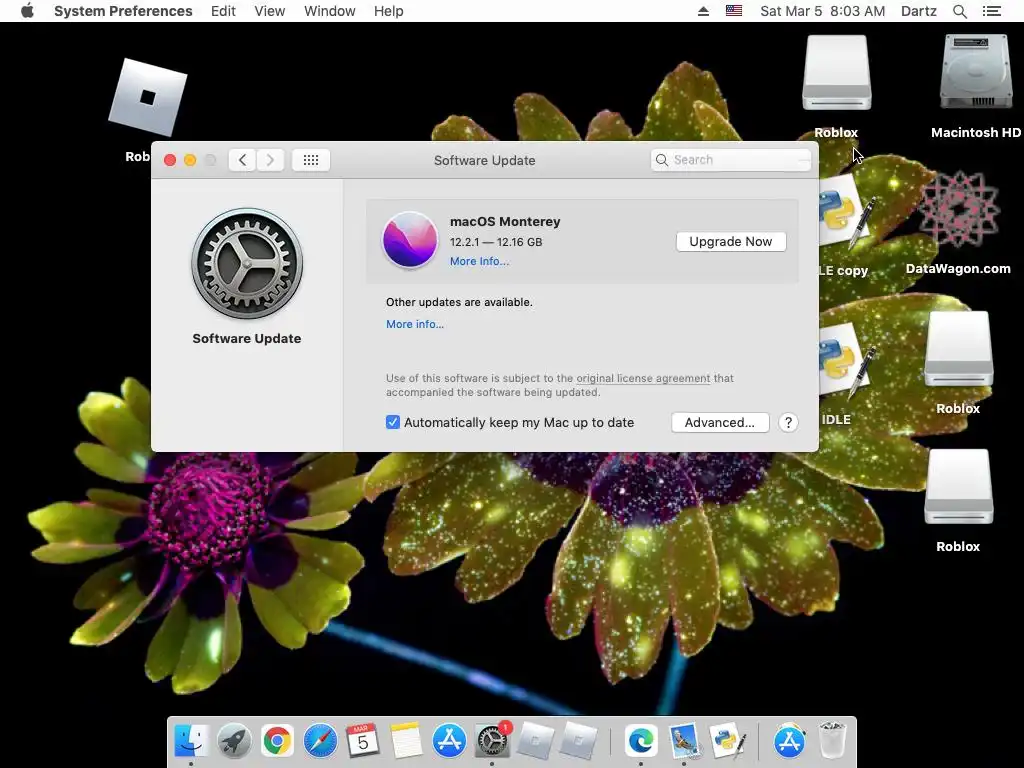The width and height of the screenshot is (1024, 768).
Task: Launch Microsoft Edge from the Dock
Action: coord(641,741)
